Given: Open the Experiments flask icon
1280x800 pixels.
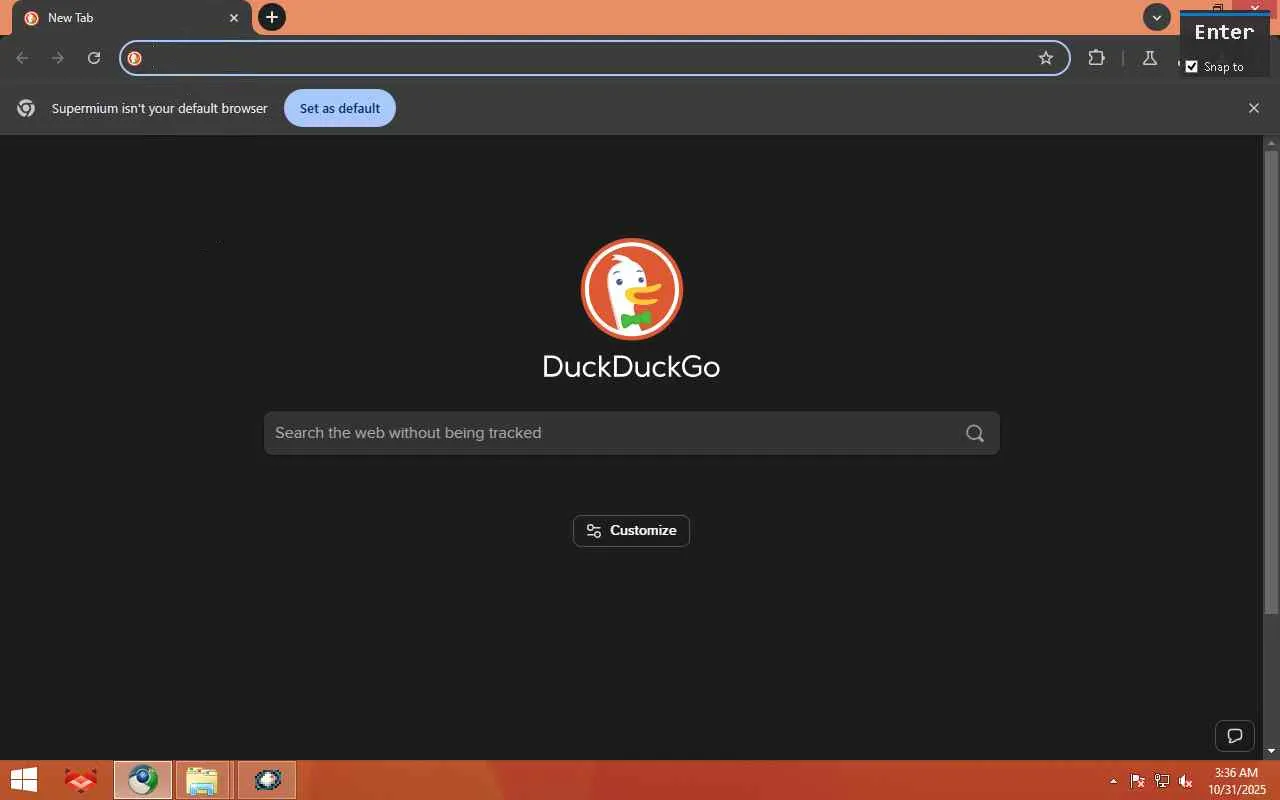Looking at the screenshot, I should tap(1150, 58).
